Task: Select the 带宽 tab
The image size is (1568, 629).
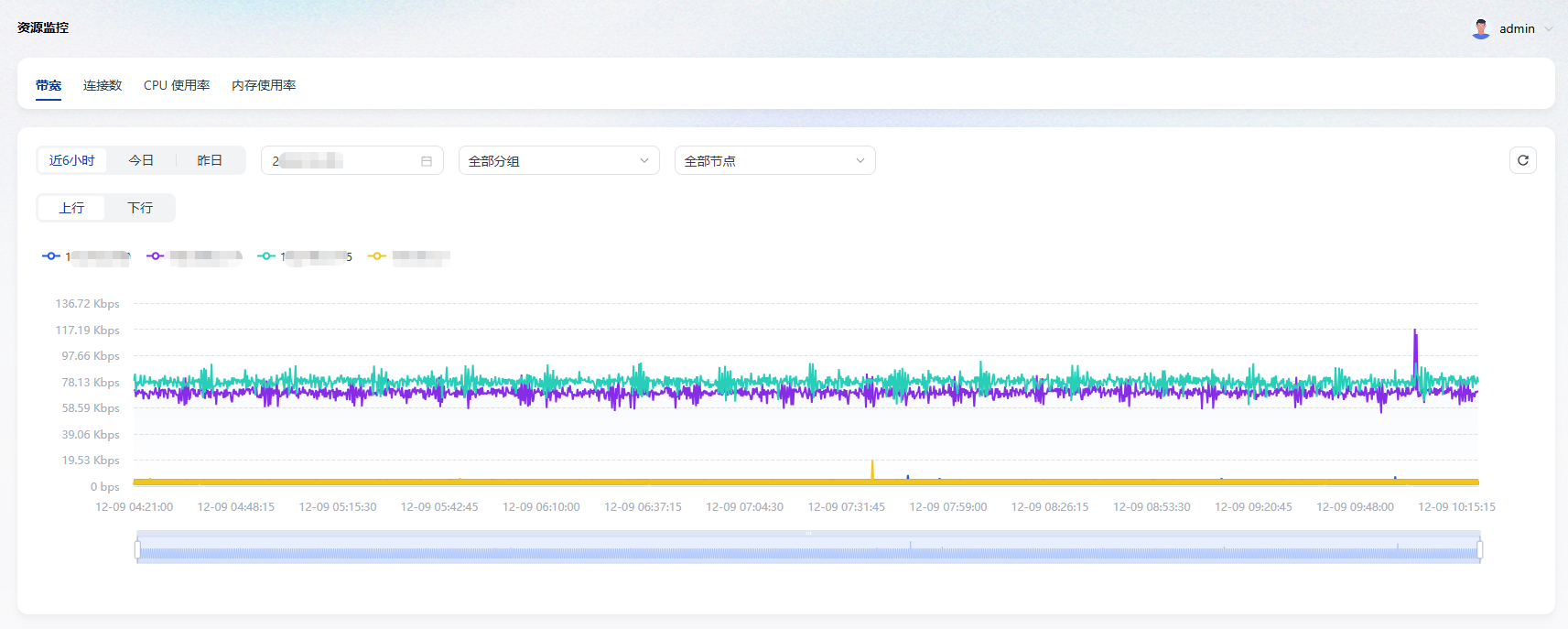Action: 49,85
